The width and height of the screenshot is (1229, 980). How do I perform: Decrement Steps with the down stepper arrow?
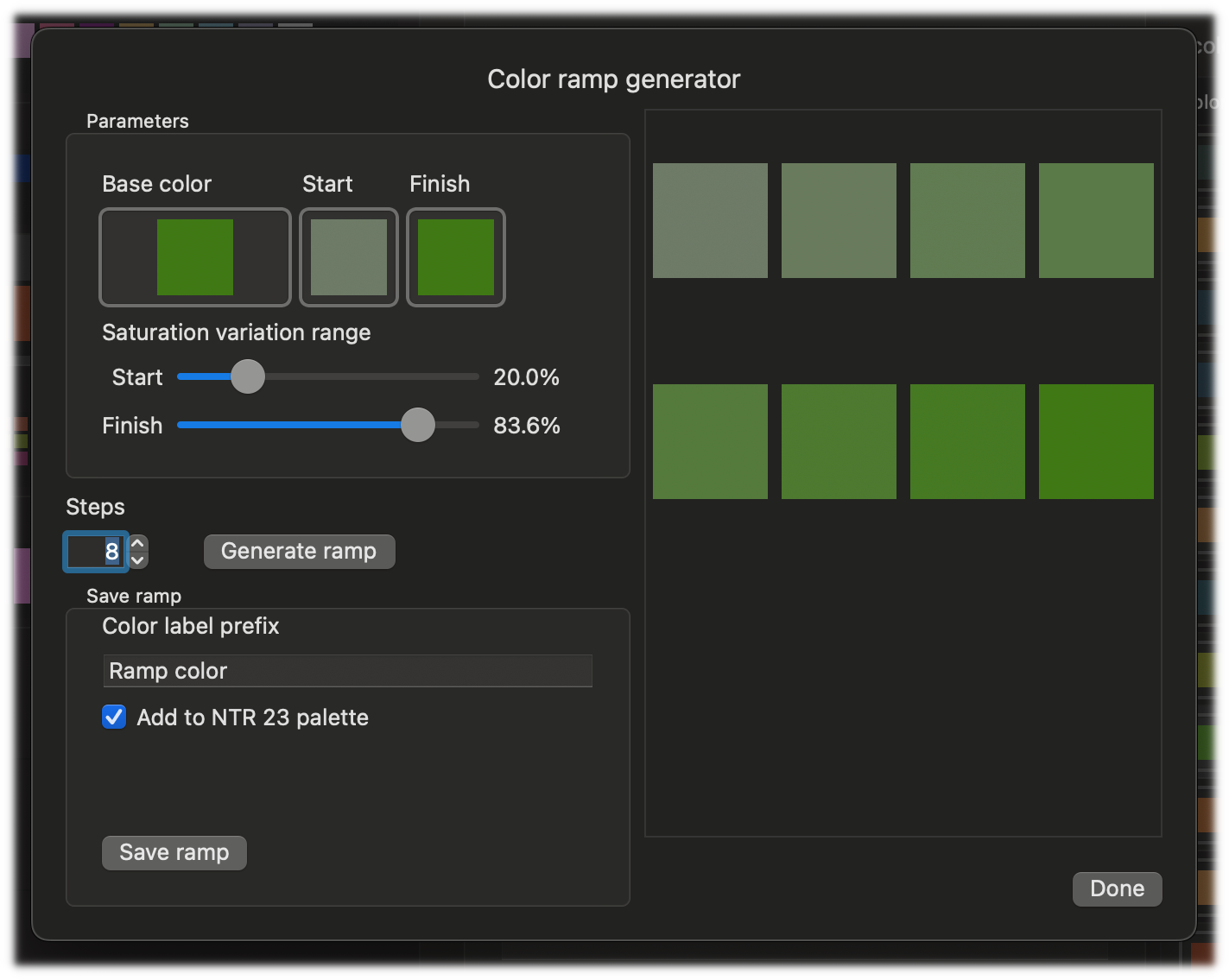point(138,560)
